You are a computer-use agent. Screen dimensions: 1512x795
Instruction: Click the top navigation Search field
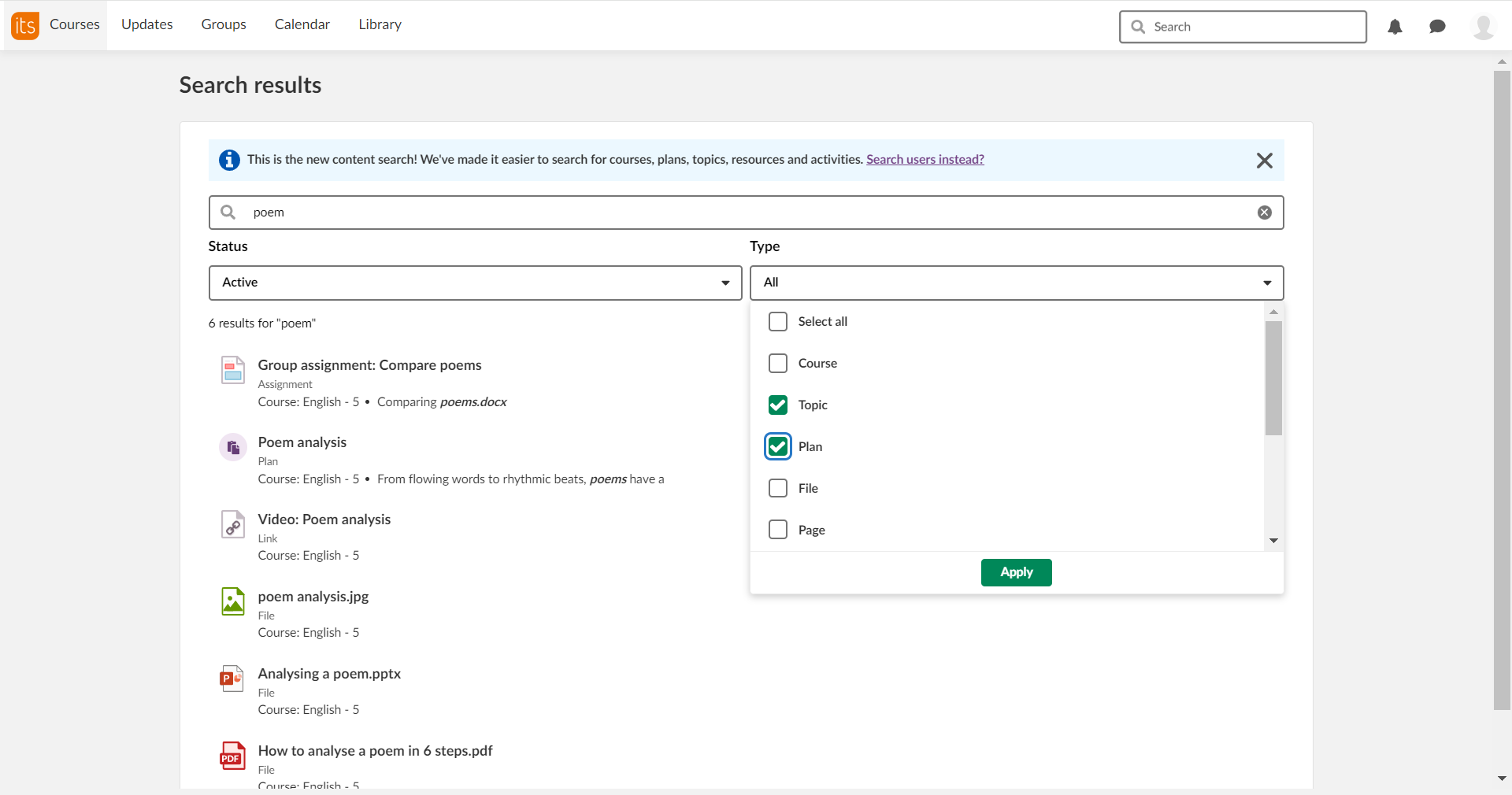1252,27
